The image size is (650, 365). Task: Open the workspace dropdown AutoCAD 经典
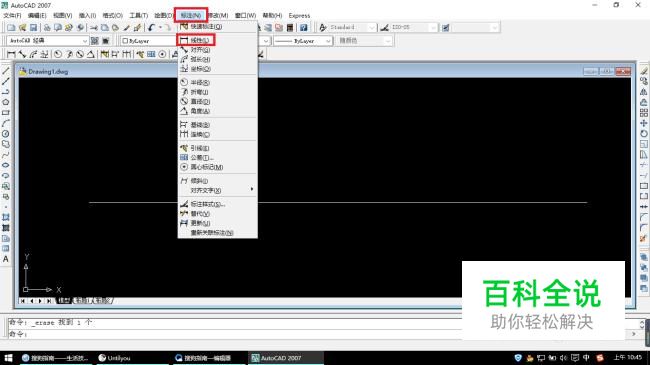[47, 41]
